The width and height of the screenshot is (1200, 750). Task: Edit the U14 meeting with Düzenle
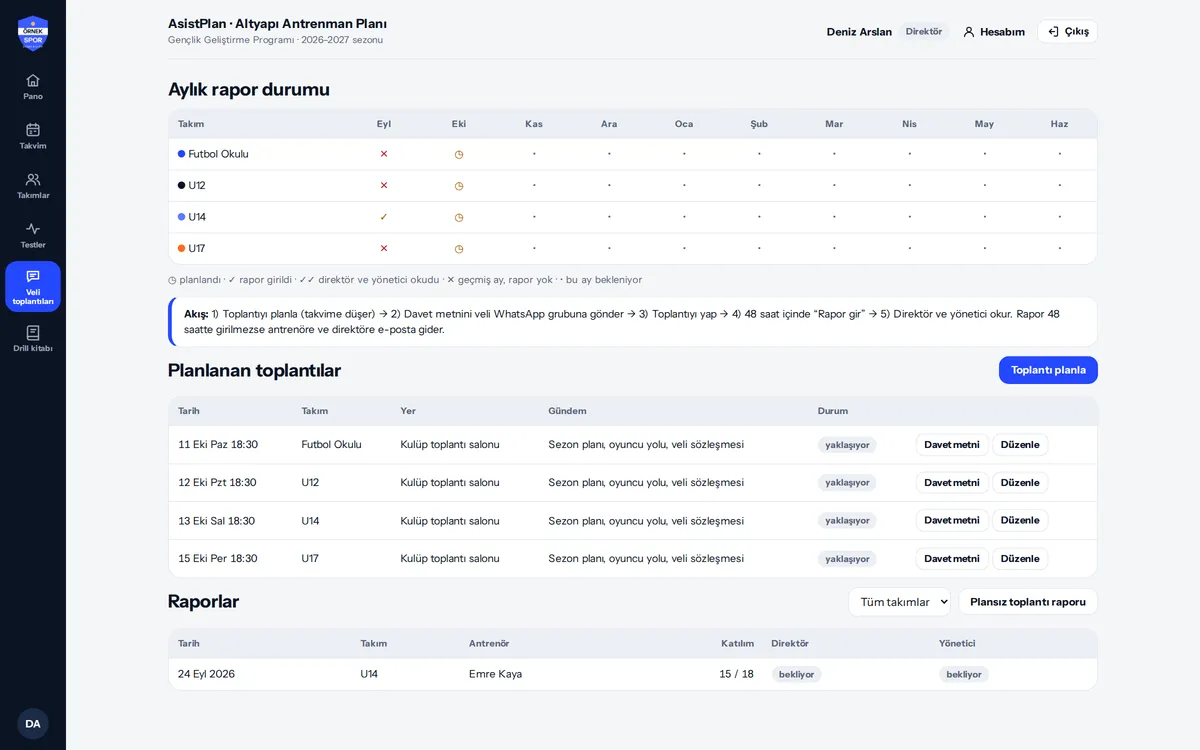(x=1020, y=521)
